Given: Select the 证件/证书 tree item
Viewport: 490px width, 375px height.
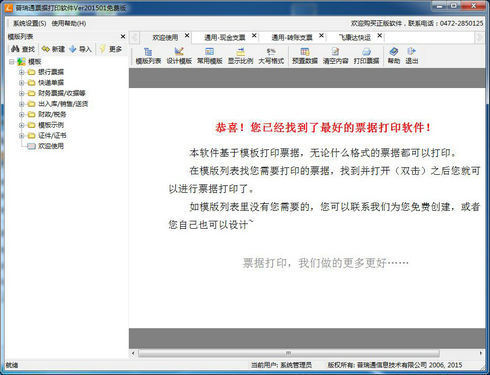Looking at the screenshot, I should [x=52, y=136].
